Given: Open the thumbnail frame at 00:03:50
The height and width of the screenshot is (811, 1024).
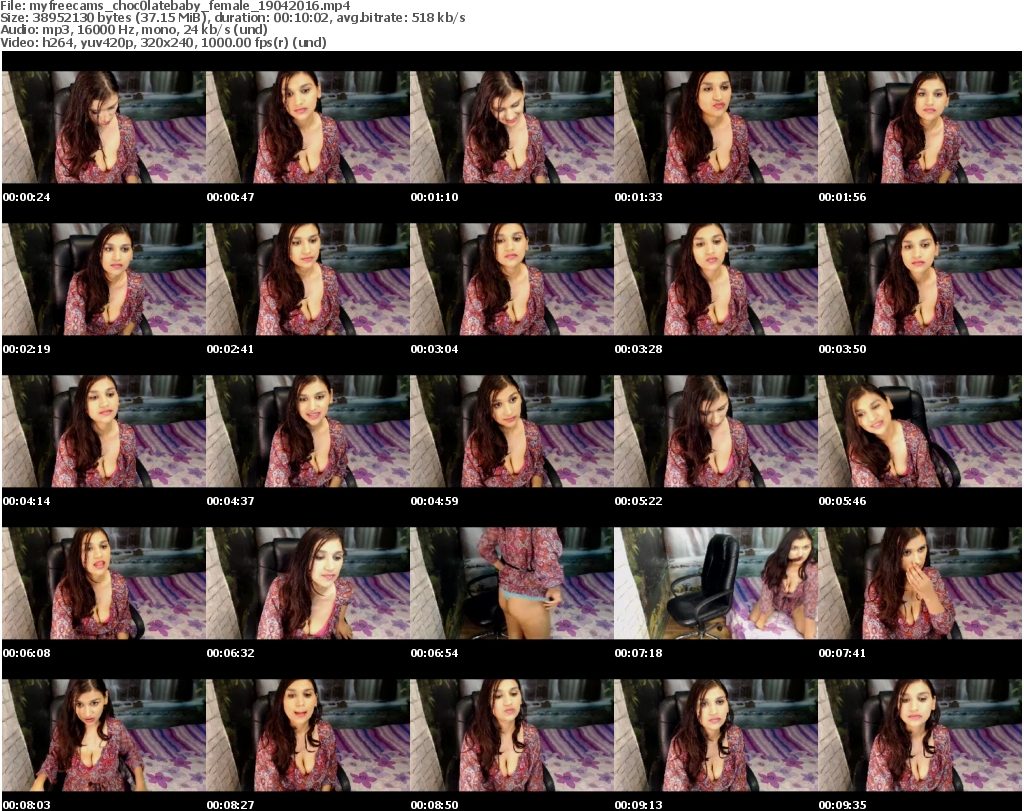Looking at the screenshot, I should pyautogui.click(x=920, y=279).
